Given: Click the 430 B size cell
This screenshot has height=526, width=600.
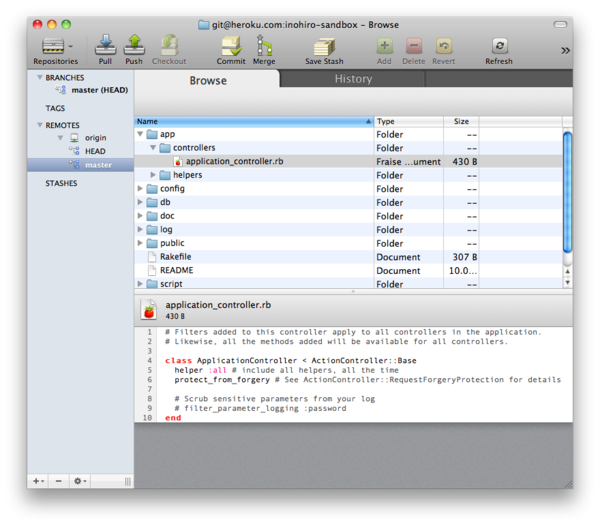Looking at the screenshot, I should click(461, 162).
